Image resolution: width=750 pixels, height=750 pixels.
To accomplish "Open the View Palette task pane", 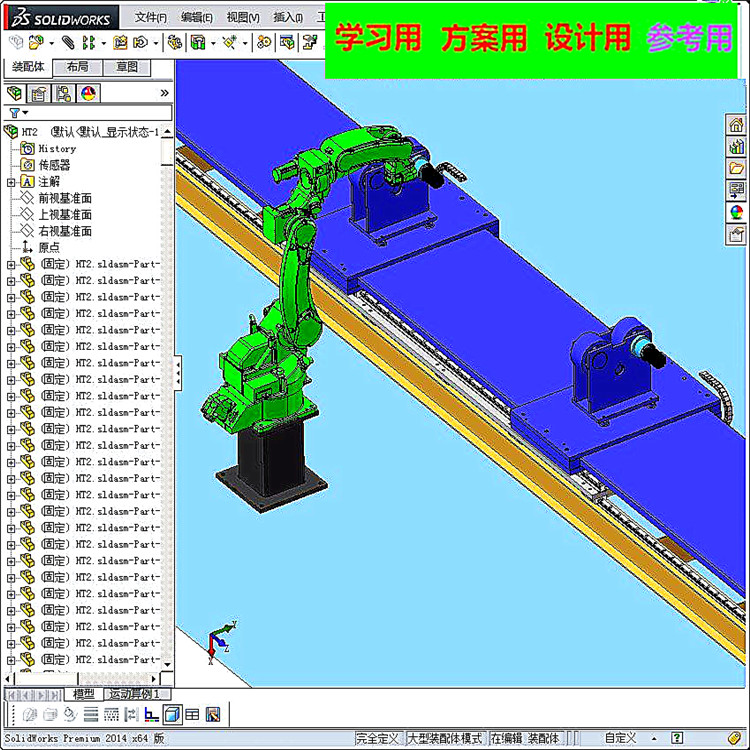I will click(x=736, y=190).
